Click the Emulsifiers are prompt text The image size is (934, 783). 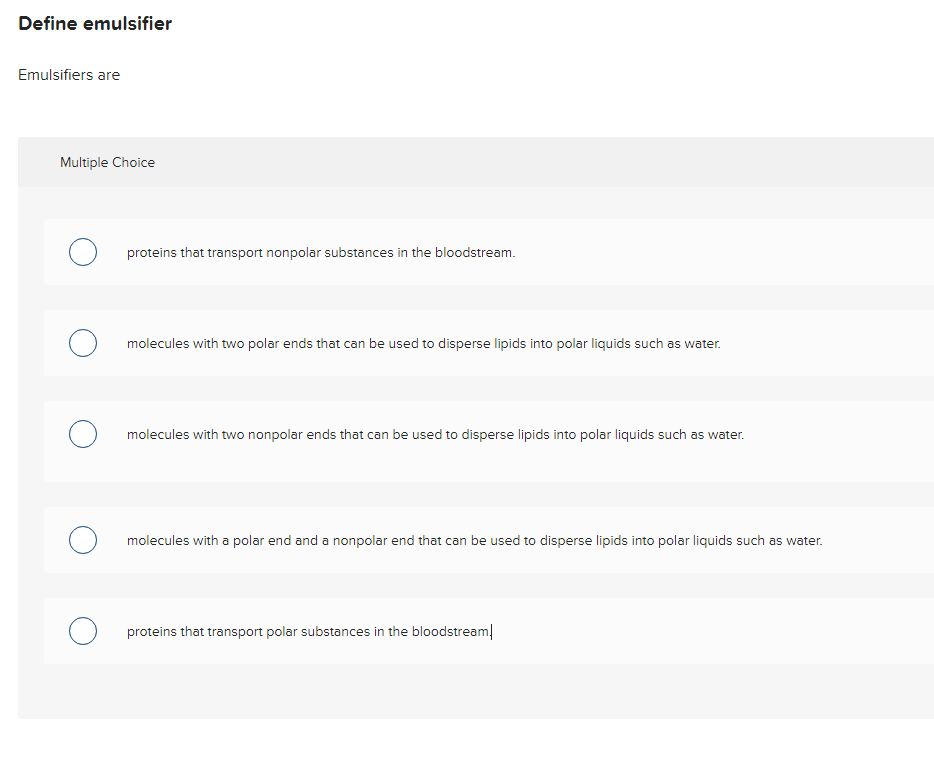click(x=69, y=74)
